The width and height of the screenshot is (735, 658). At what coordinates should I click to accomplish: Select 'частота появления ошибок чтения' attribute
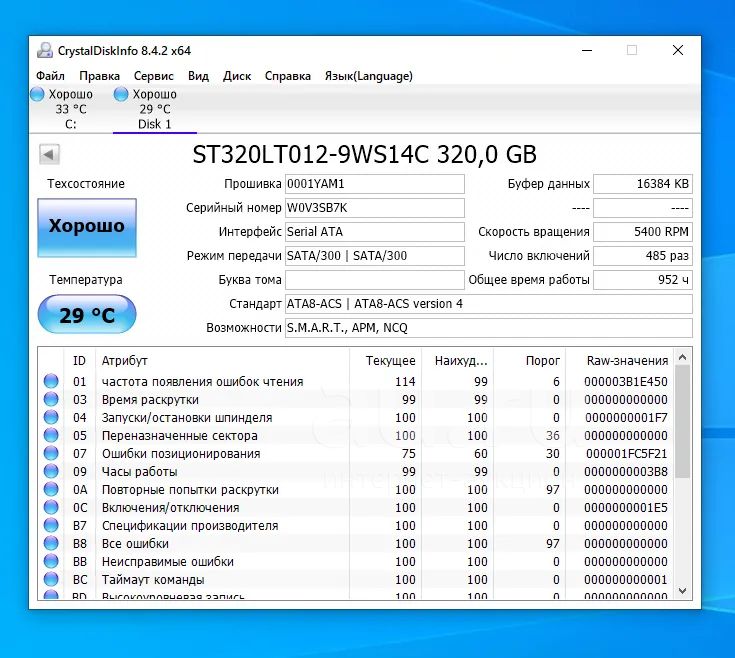(x=202, y=381)
